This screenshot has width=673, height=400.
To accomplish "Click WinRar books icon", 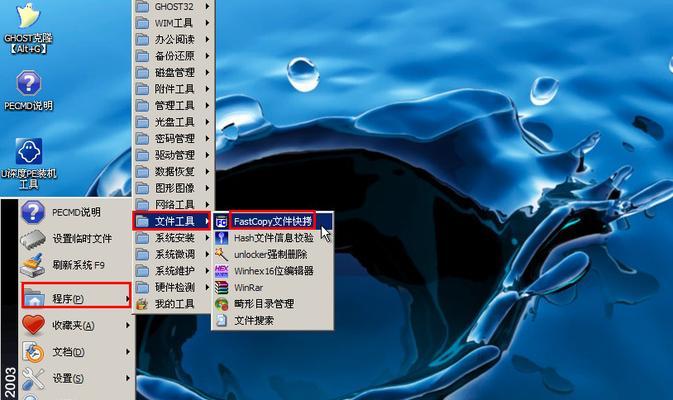I will tap(221, 287).
